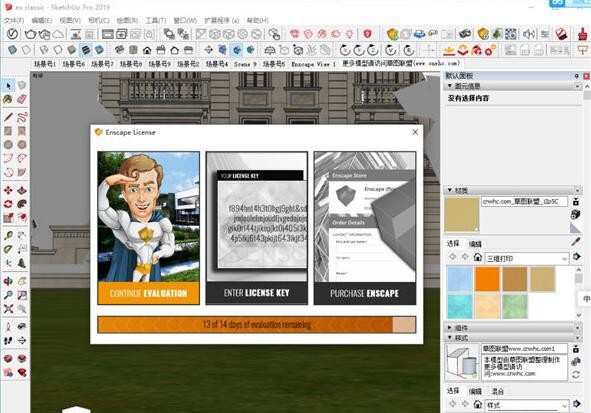Open Enscape materials checker icon
The width and height of the screenshot is (591, 413).
click(511, 34)
